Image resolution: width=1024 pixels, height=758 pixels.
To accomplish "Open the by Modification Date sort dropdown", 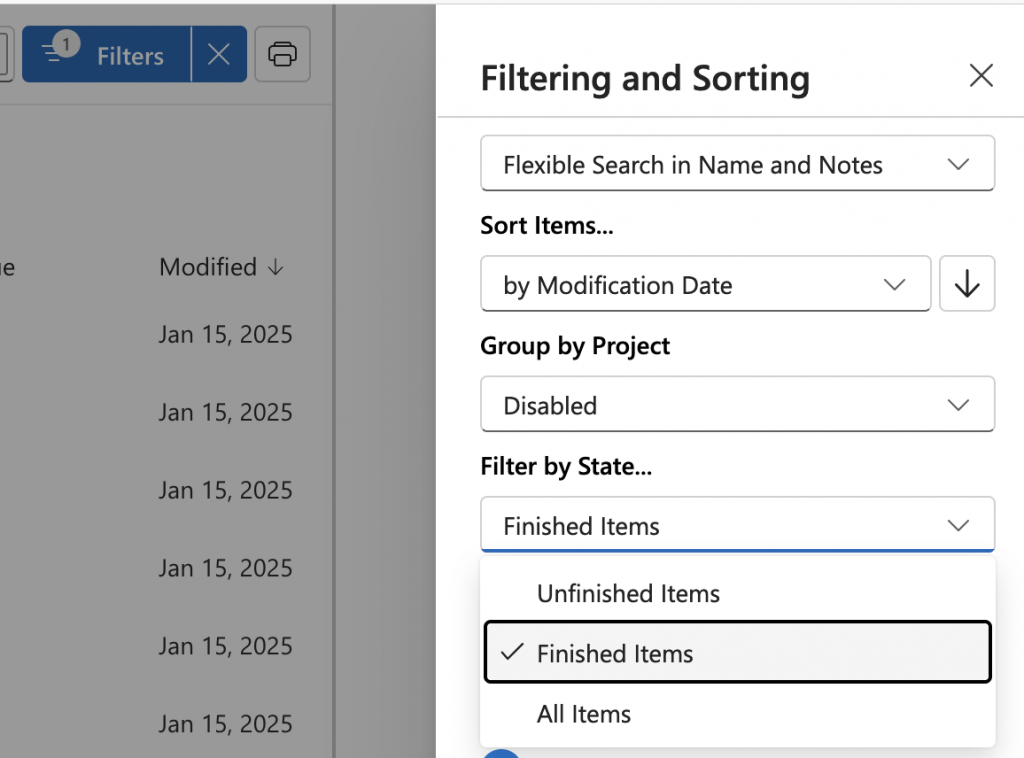I will click(705, 284).
